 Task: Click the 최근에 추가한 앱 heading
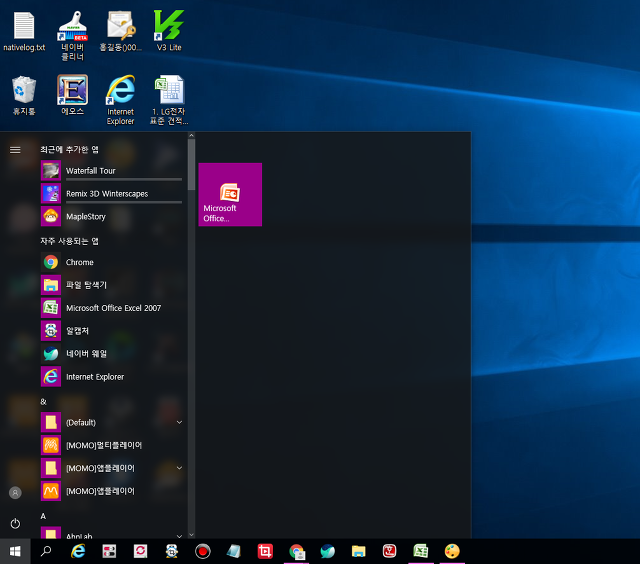click(x=69, y=149)
